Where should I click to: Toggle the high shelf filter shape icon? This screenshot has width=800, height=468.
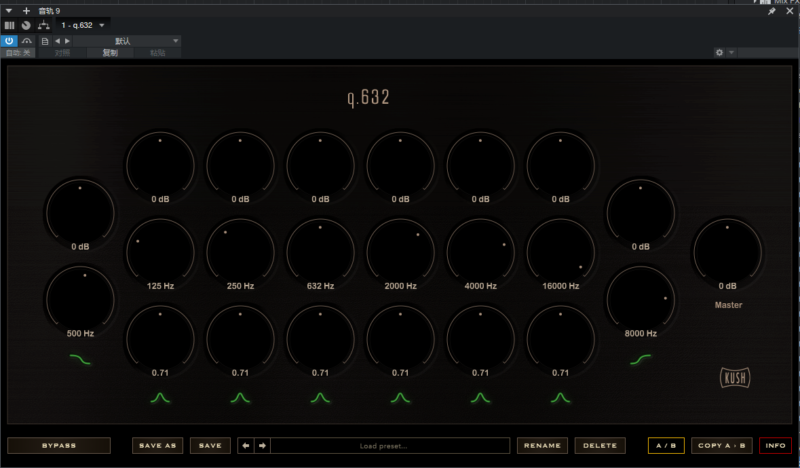click(640, 358)
